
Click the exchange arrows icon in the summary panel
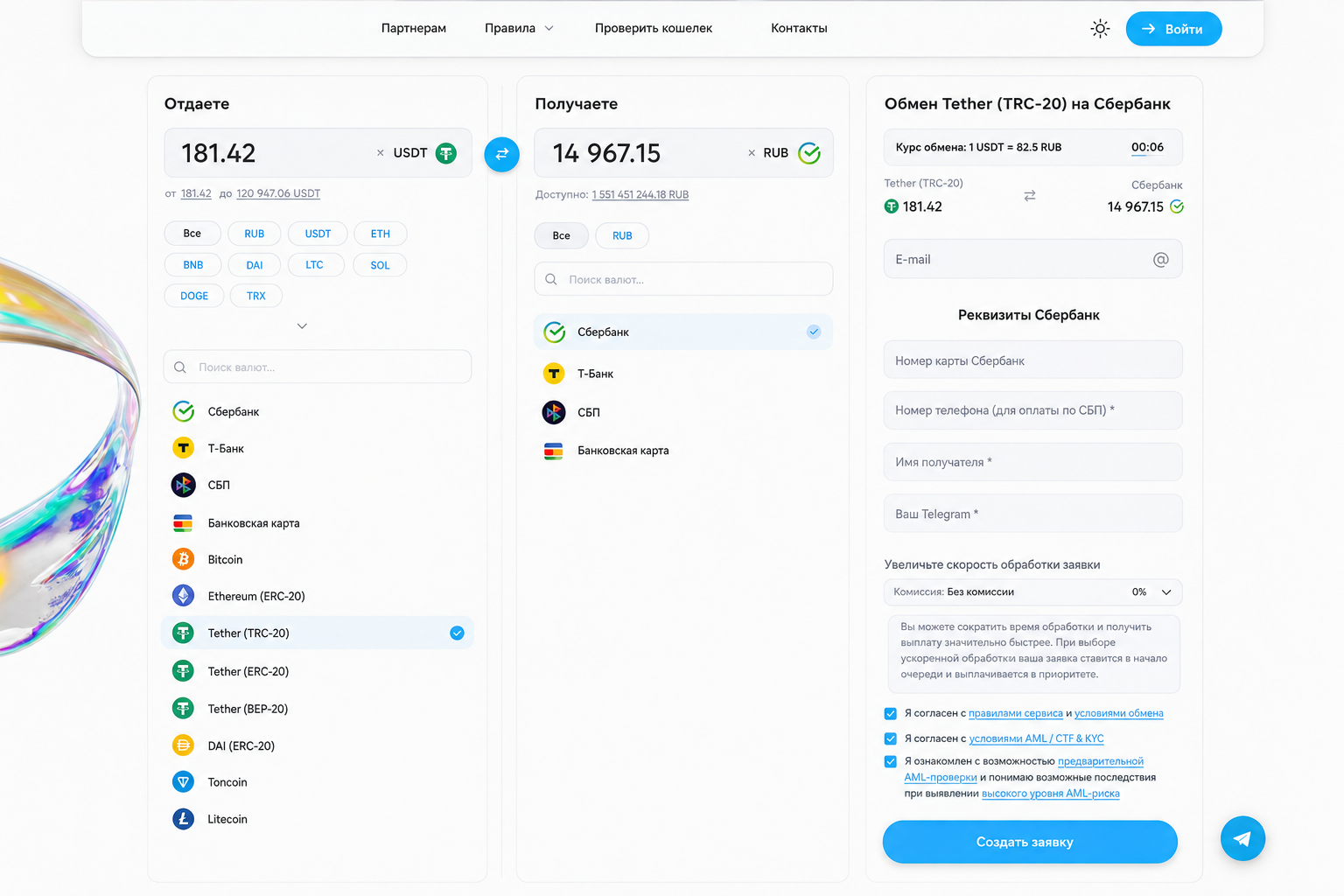(x=1030, y=195)
